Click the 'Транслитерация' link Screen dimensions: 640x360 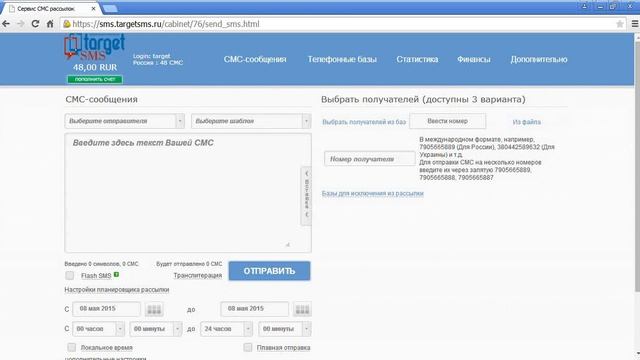[198, 276]
